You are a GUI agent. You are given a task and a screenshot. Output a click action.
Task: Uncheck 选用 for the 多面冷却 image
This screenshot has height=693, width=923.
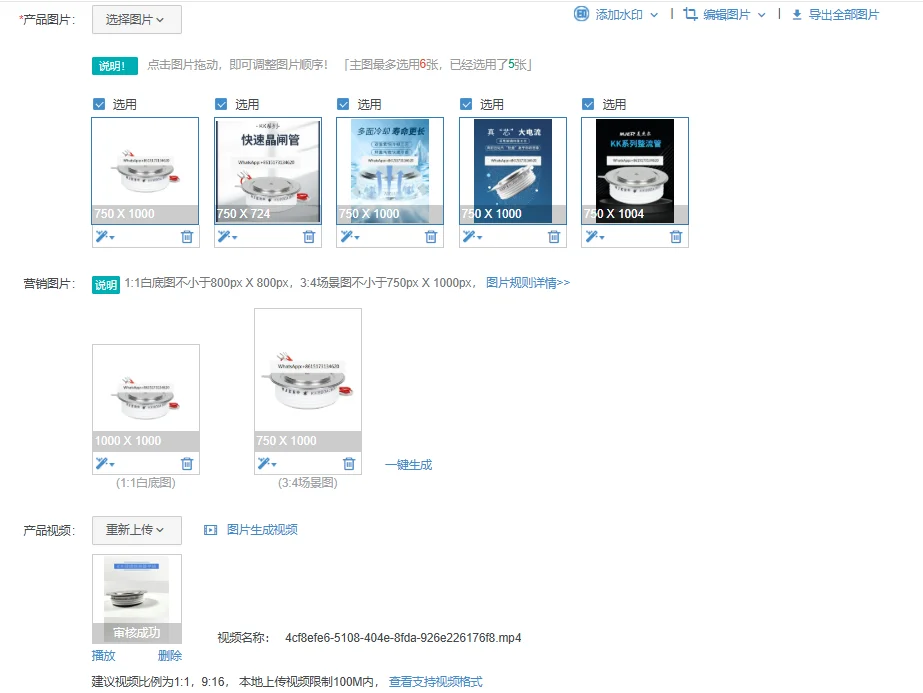click(343, 104)
